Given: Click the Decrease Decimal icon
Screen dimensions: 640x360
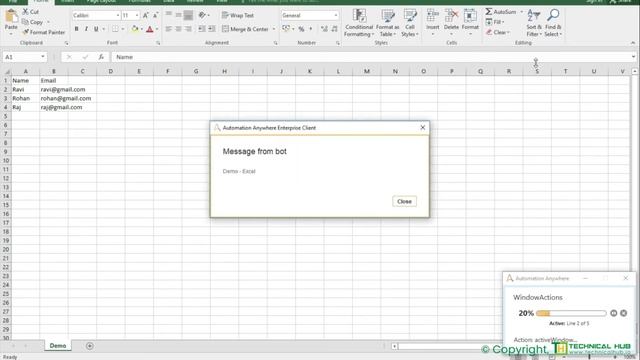Looking at the screenshot, I should 334,29.
